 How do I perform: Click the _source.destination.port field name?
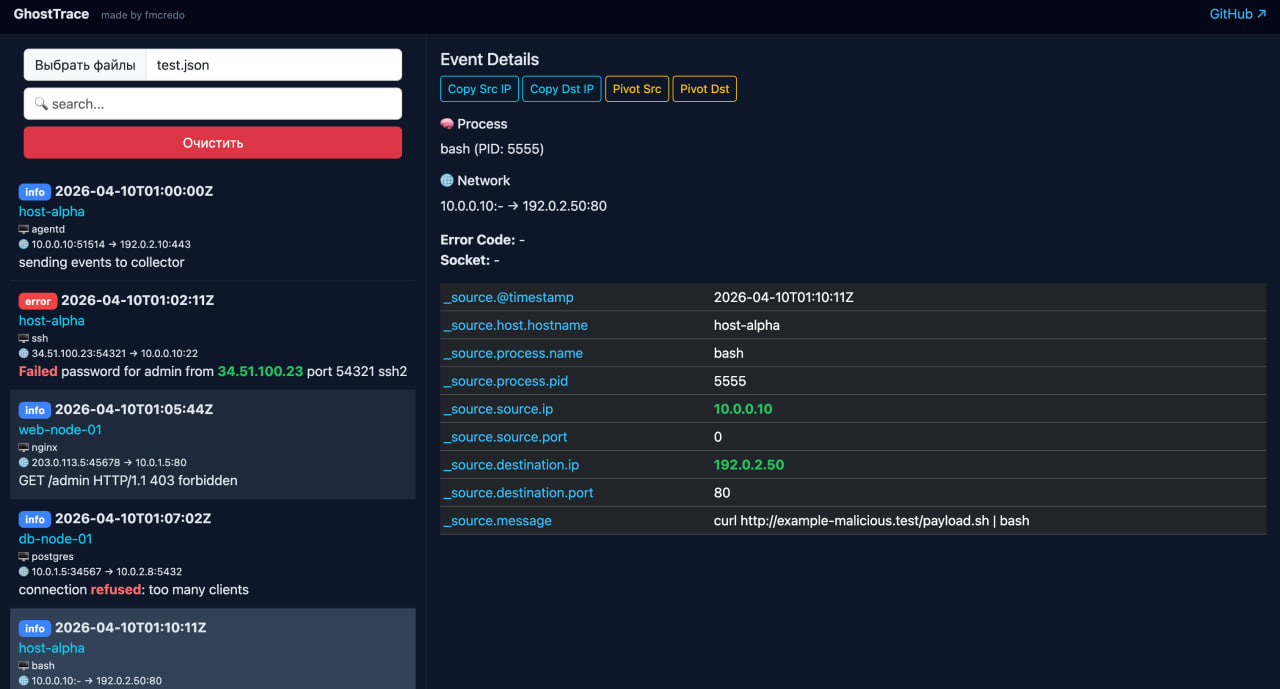point(519,493)
